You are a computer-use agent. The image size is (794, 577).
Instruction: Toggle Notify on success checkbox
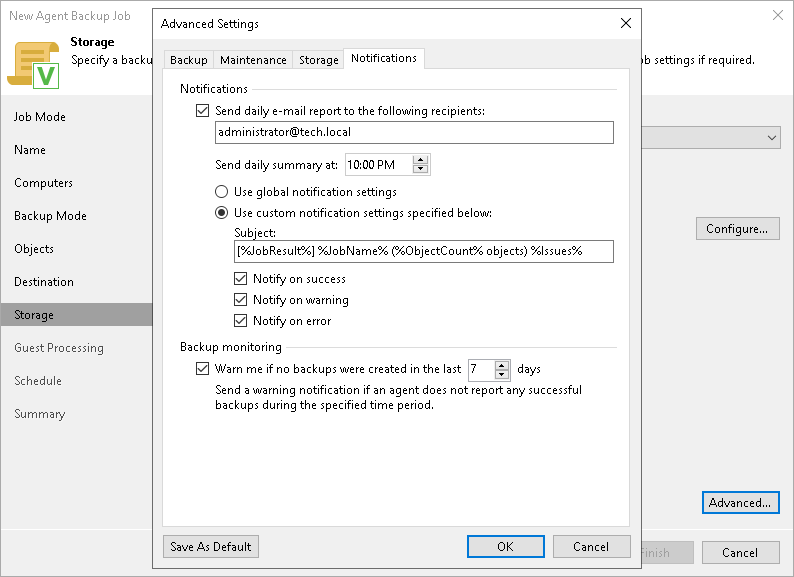pyautogui.click(x=241, y=279)
